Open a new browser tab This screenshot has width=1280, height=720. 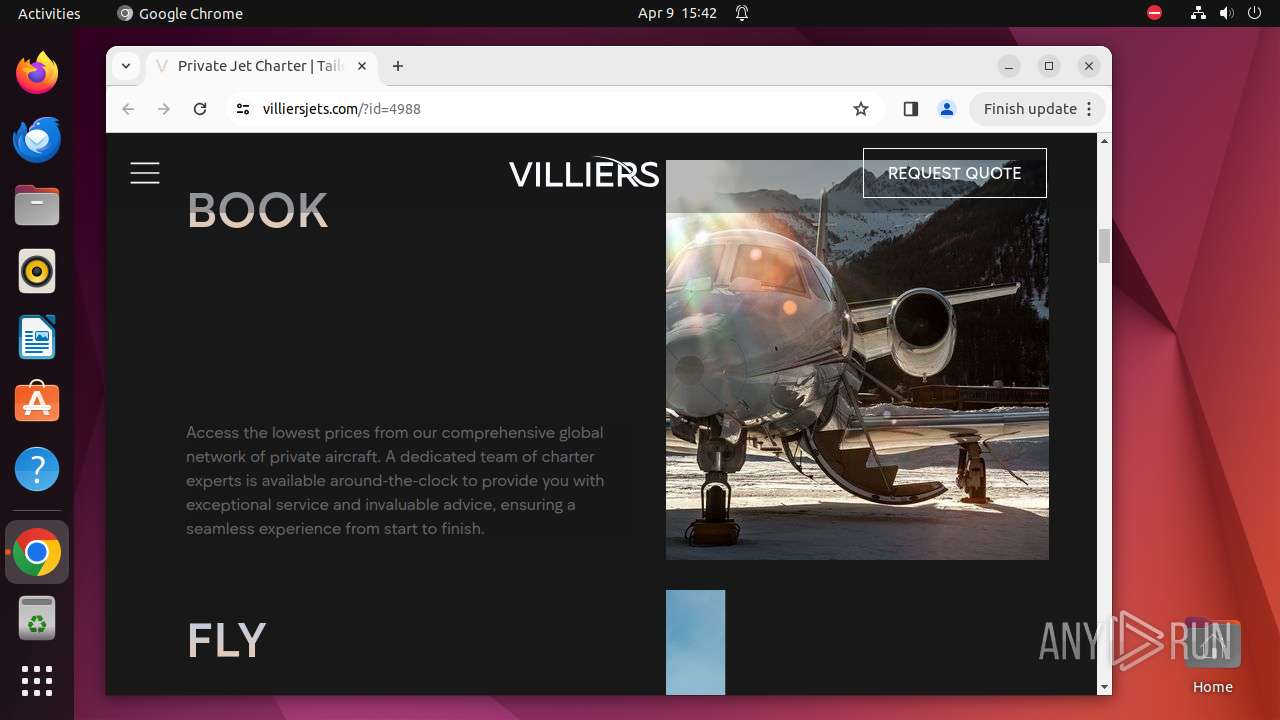click(x=398, y=66)
